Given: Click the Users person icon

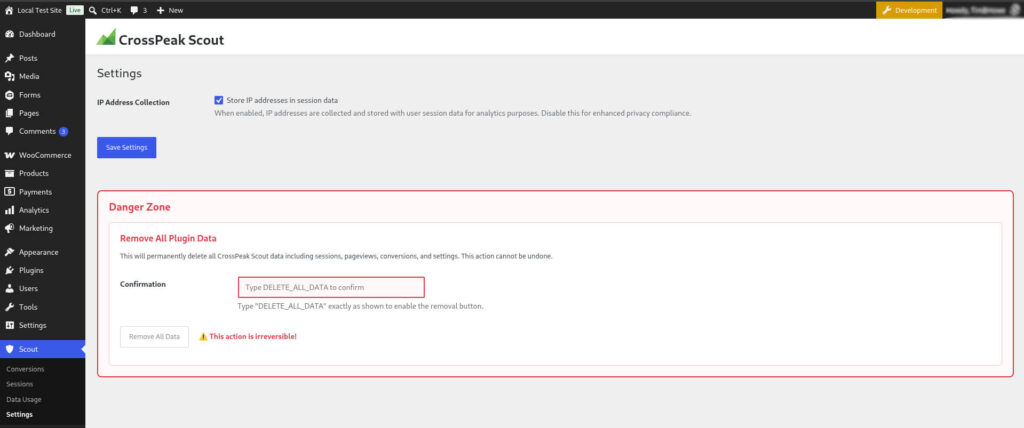Looking at the screenshot, I should pyautogui.click(x=9, y=289).
